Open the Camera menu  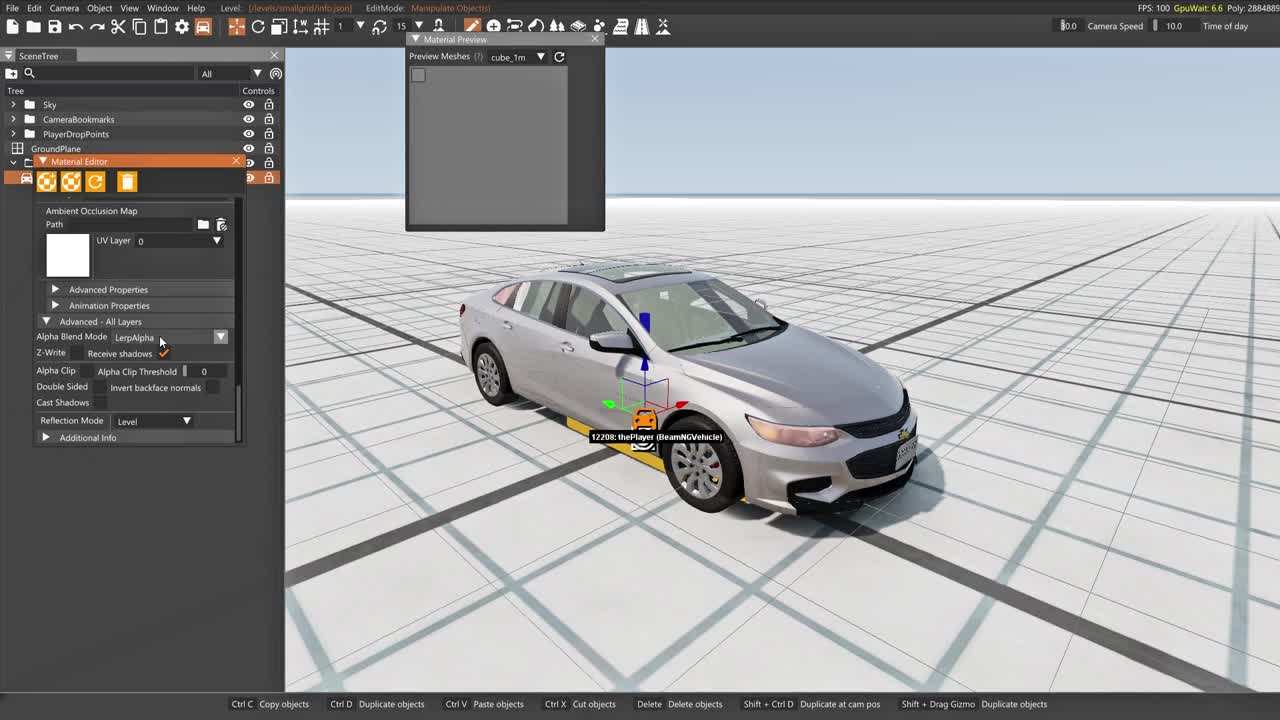64,8
